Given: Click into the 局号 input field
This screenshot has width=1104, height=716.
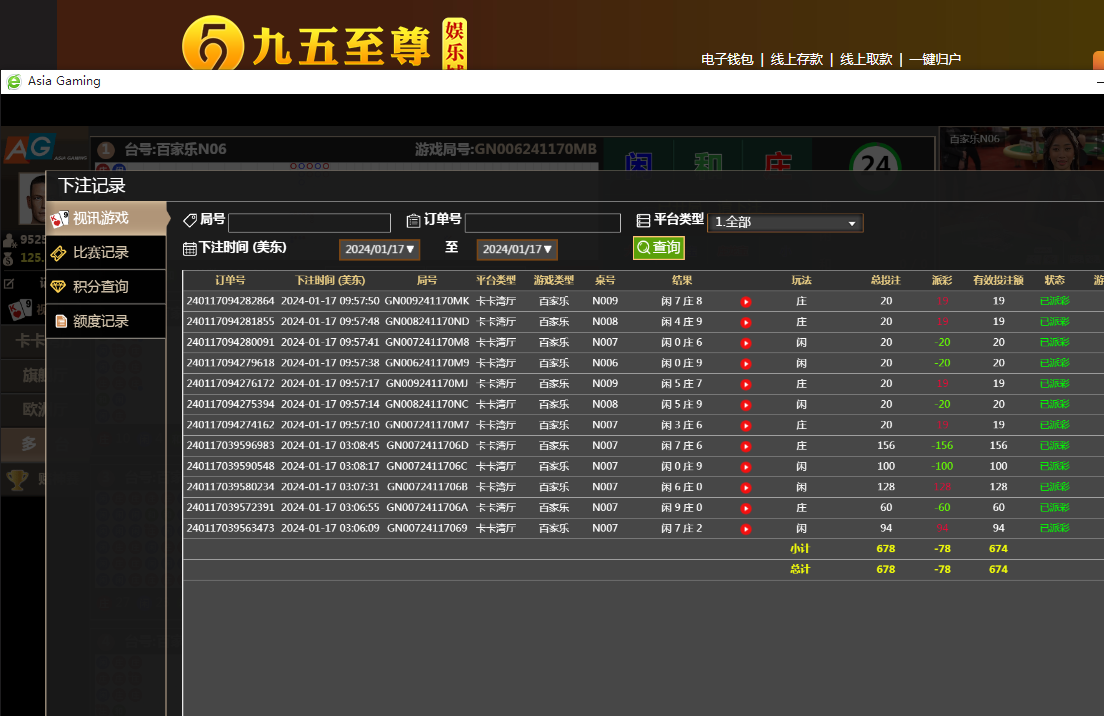Looking at the screenshot, I should click(309, 223).
